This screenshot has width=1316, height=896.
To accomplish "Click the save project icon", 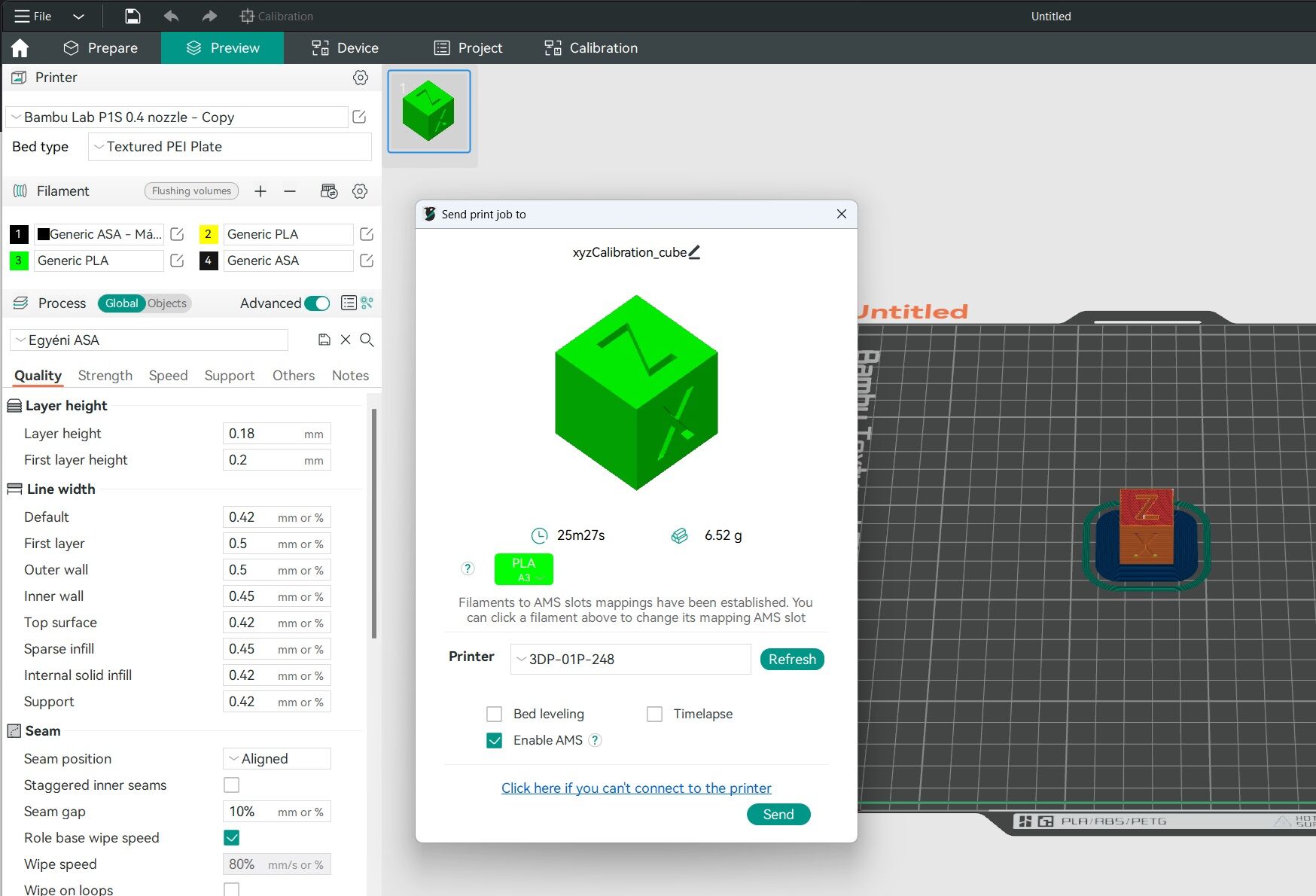I will (133, 16).
